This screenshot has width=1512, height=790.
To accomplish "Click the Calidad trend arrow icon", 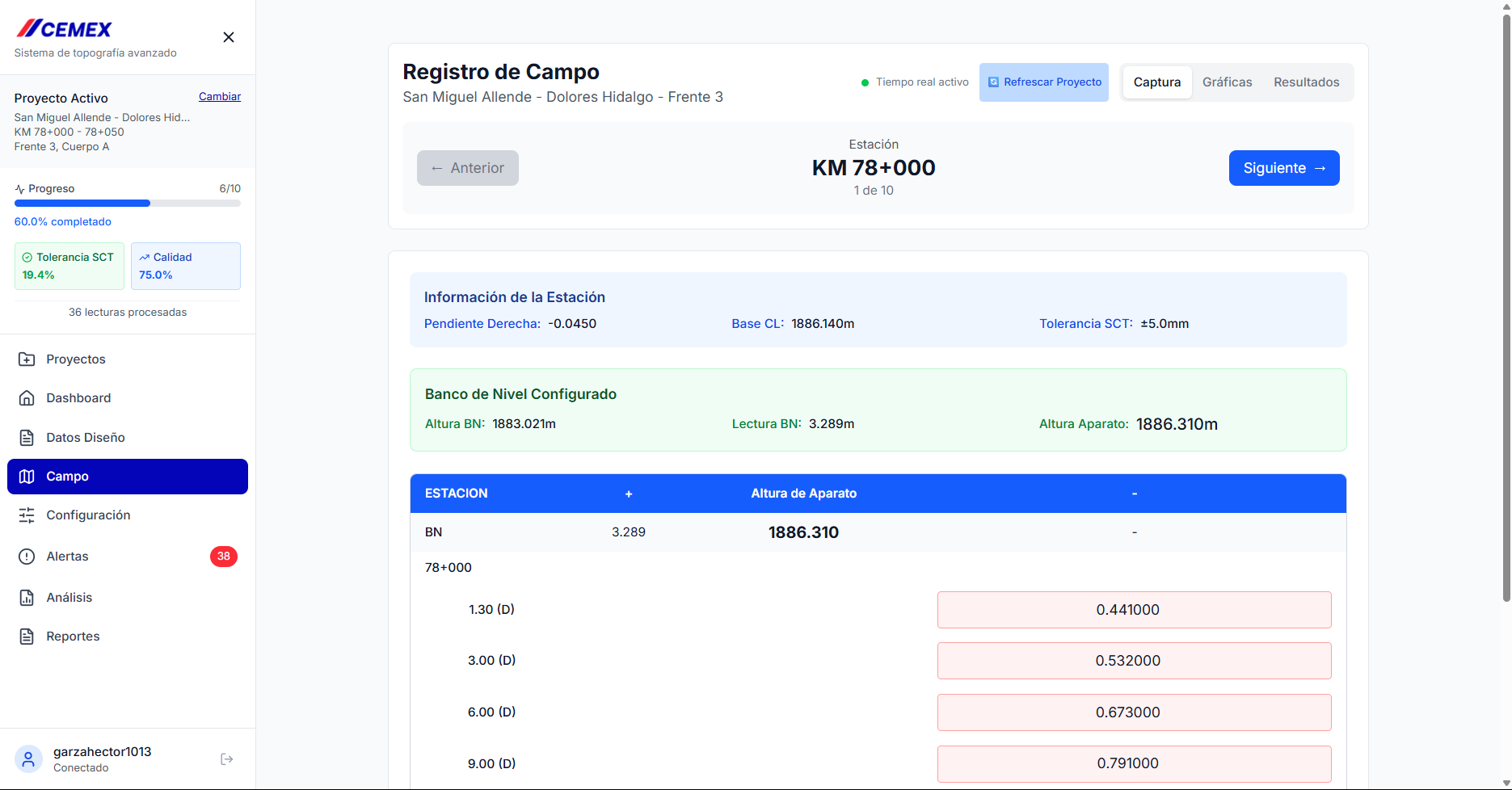I will (145, 258).
